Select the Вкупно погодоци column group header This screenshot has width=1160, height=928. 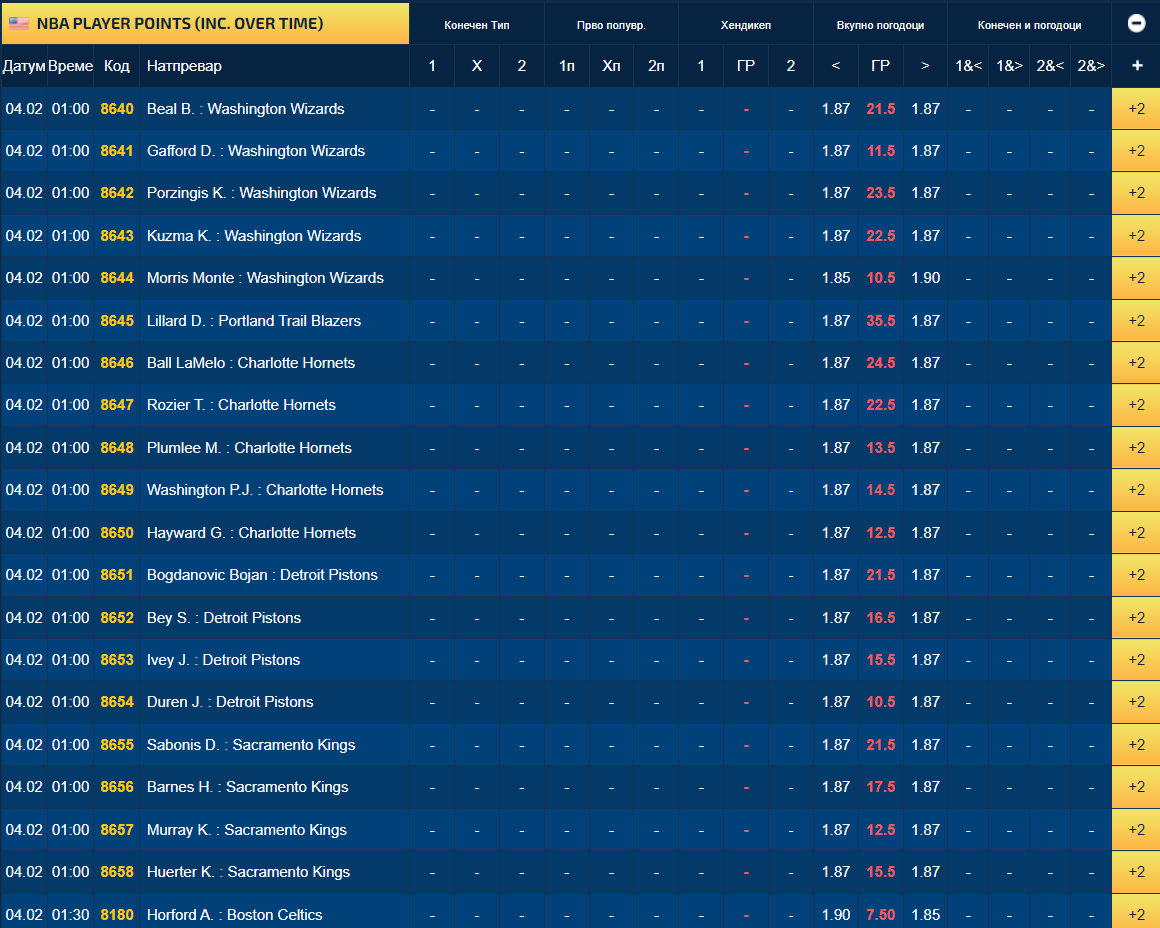pyautogui.click(x=880, y=25)
